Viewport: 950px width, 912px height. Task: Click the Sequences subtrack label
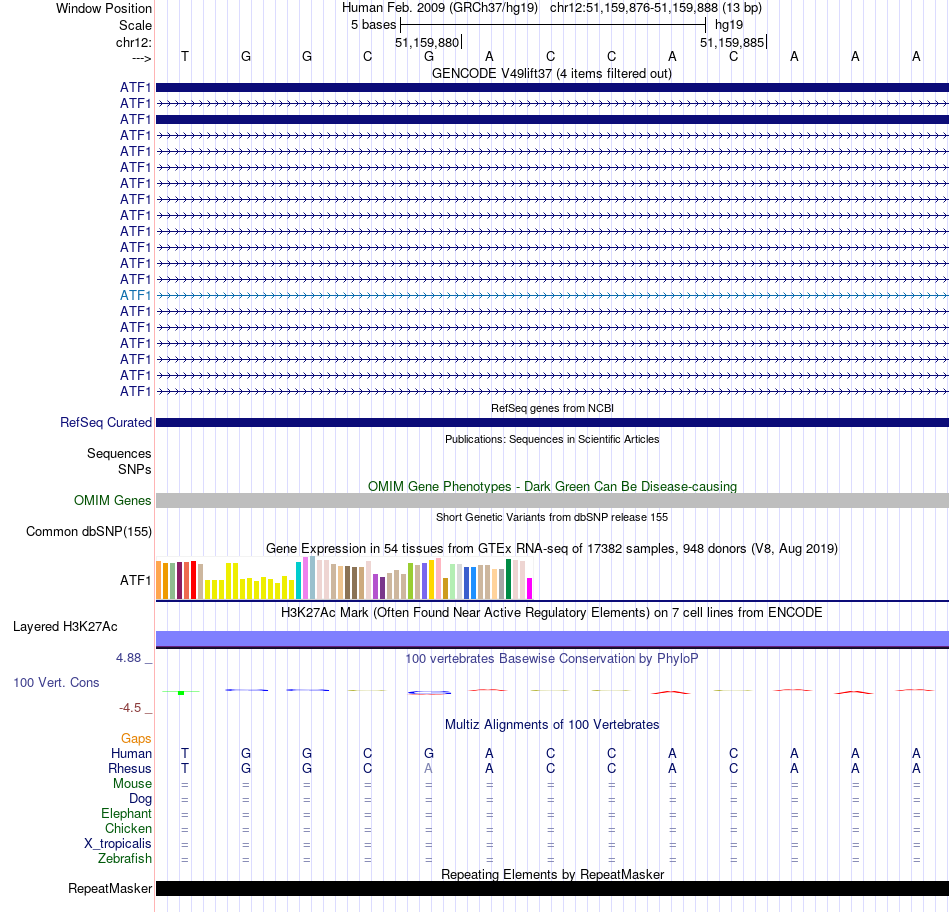(119, 453)
